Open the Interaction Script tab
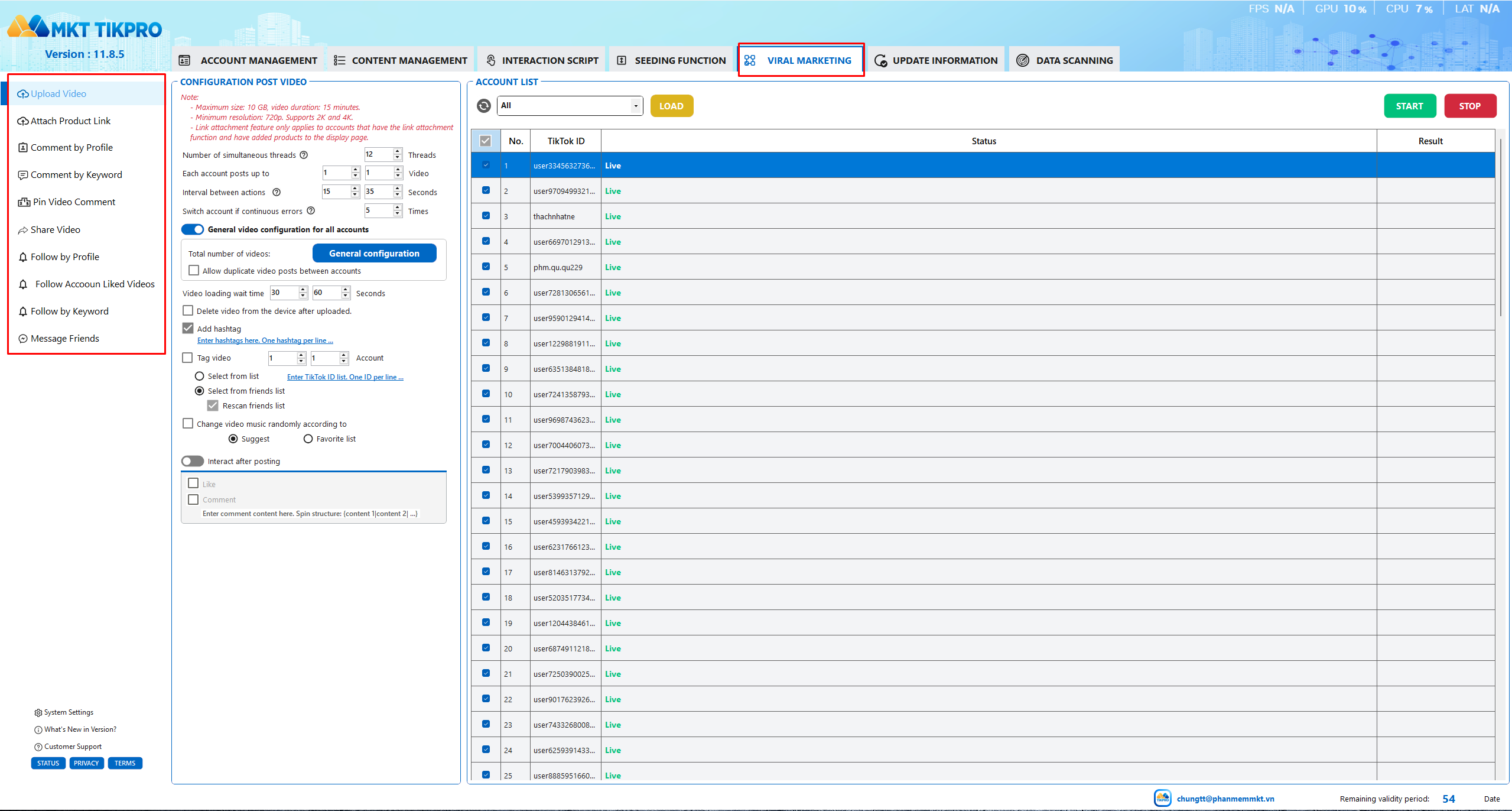 541,60
